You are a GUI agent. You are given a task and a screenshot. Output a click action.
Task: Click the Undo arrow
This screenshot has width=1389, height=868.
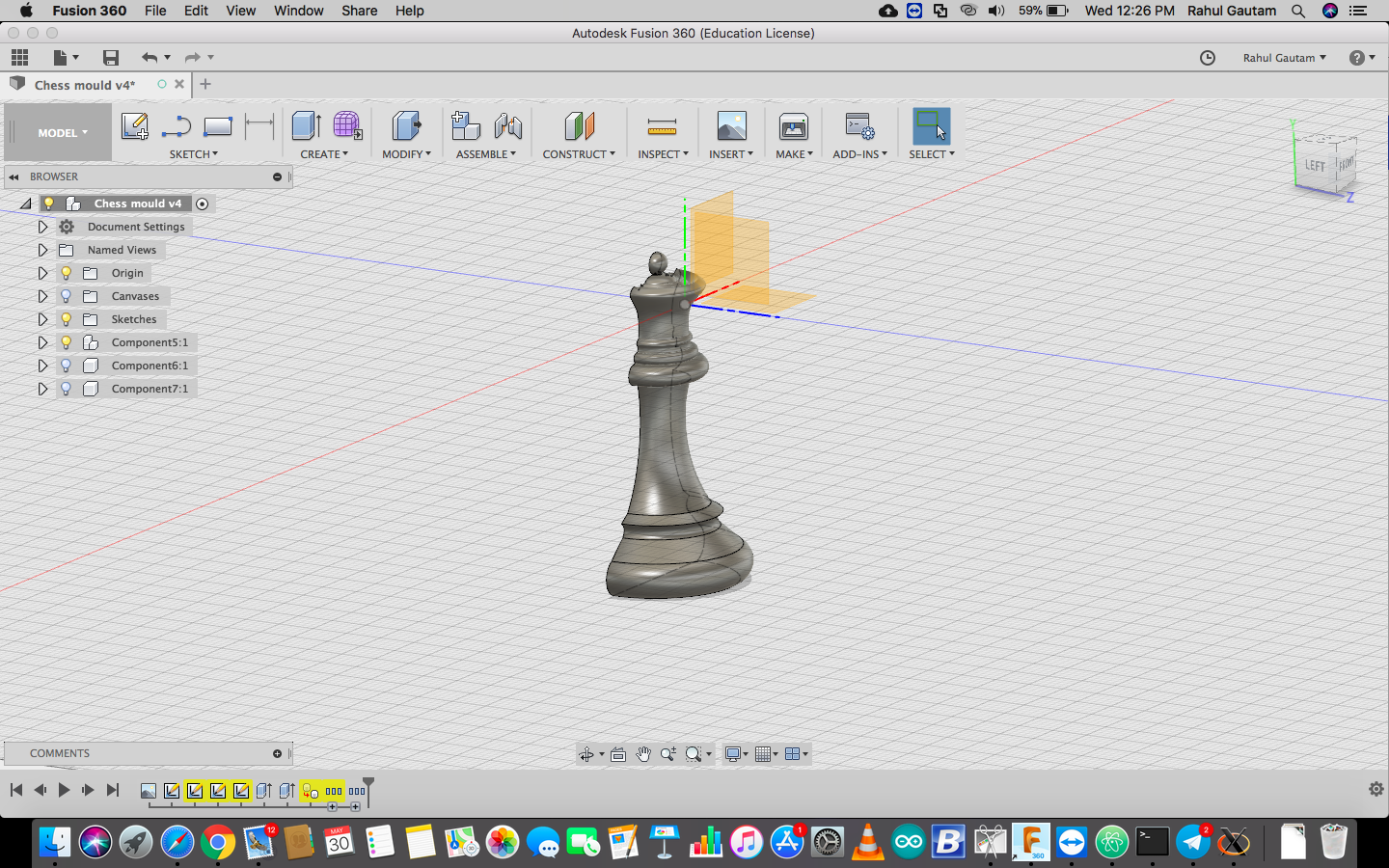tap(149, 58)
